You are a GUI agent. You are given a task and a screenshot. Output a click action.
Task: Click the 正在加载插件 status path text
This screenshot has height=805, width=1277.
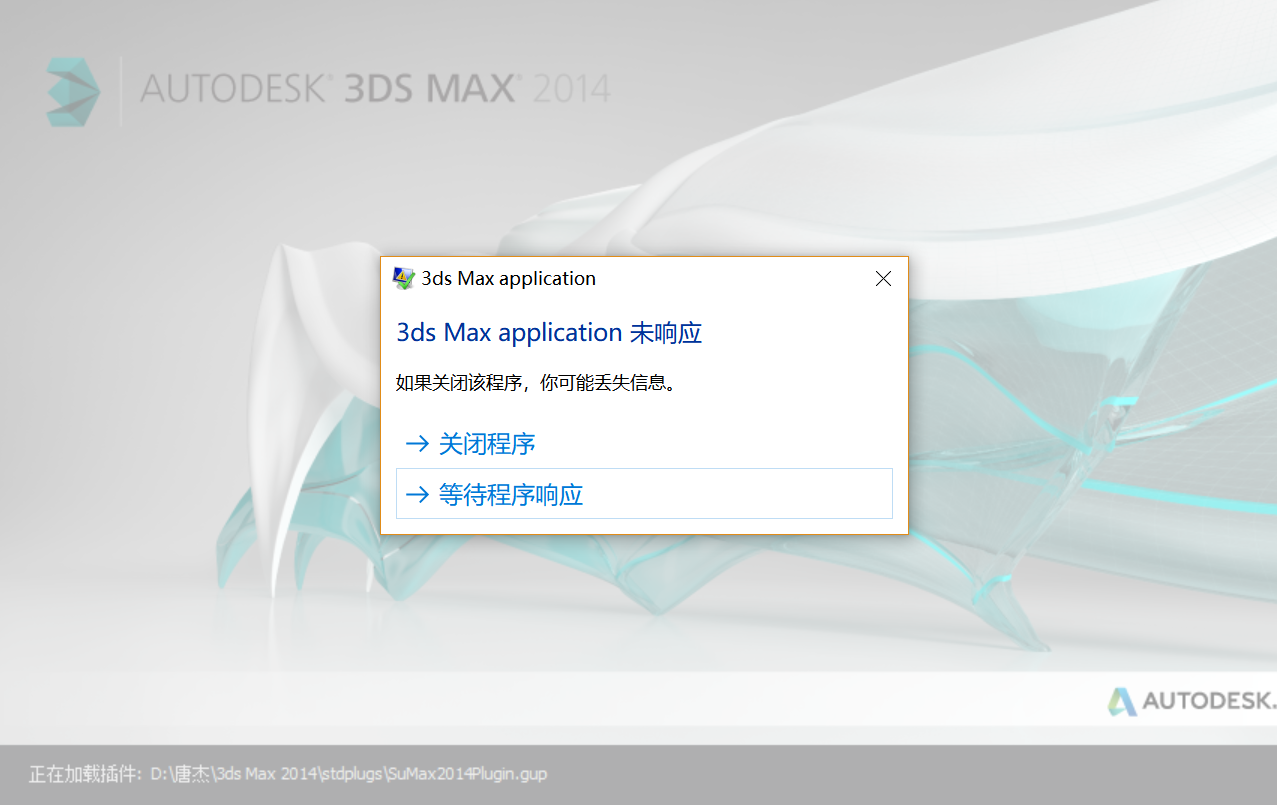coord(288,773)
